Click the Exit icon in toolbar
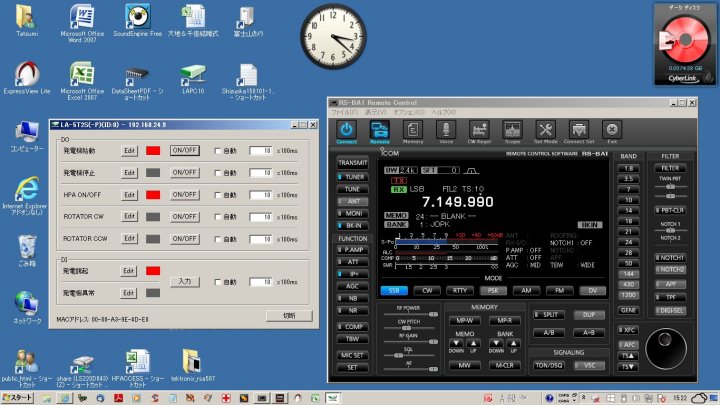This screenshot has height=405, width=720. [x=611, y=130]
